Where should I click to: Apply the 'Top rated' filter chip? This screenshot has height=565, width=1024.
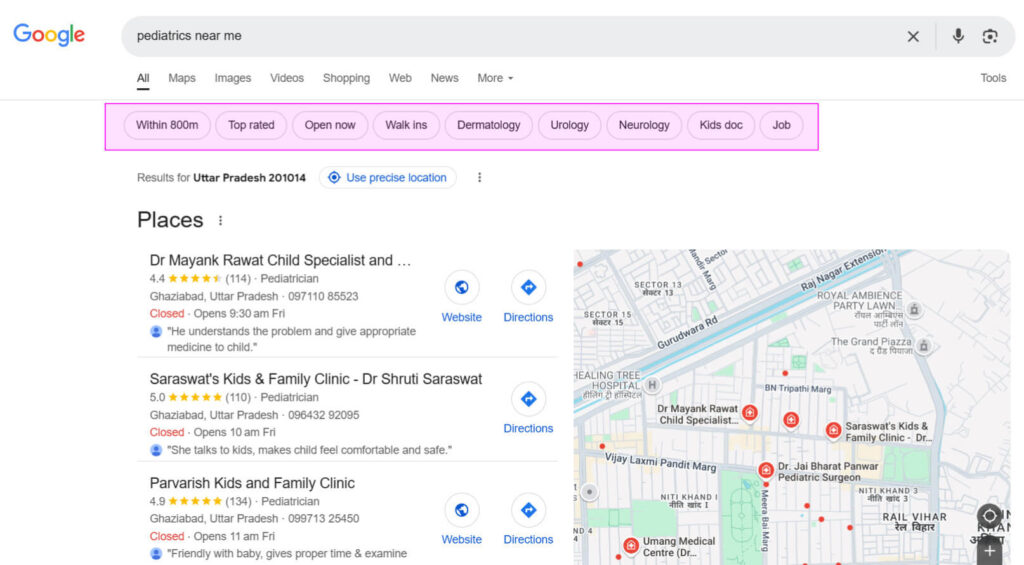click(x=251, y=125)
